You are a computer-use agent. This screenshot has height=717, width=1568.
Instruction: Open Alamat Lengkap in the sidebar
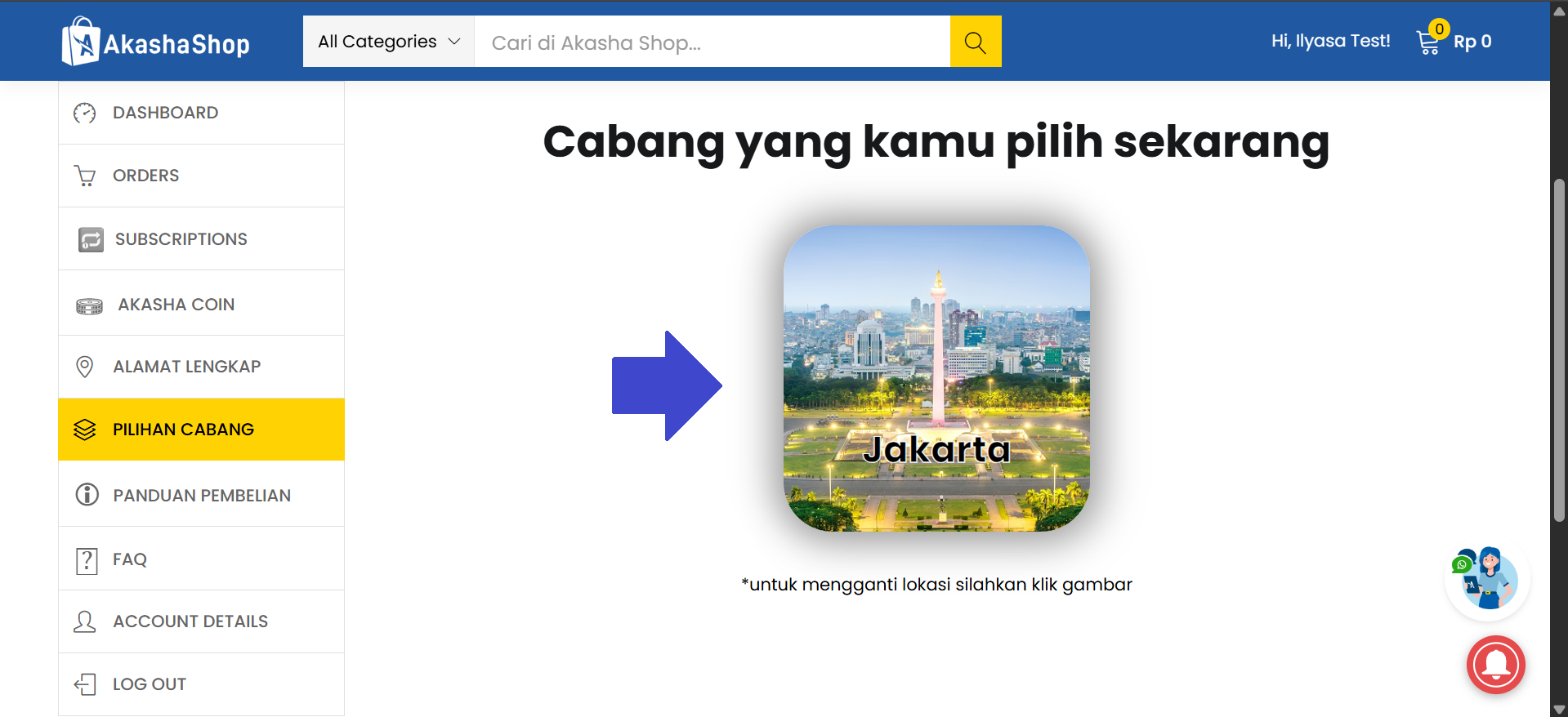(186, 367)
